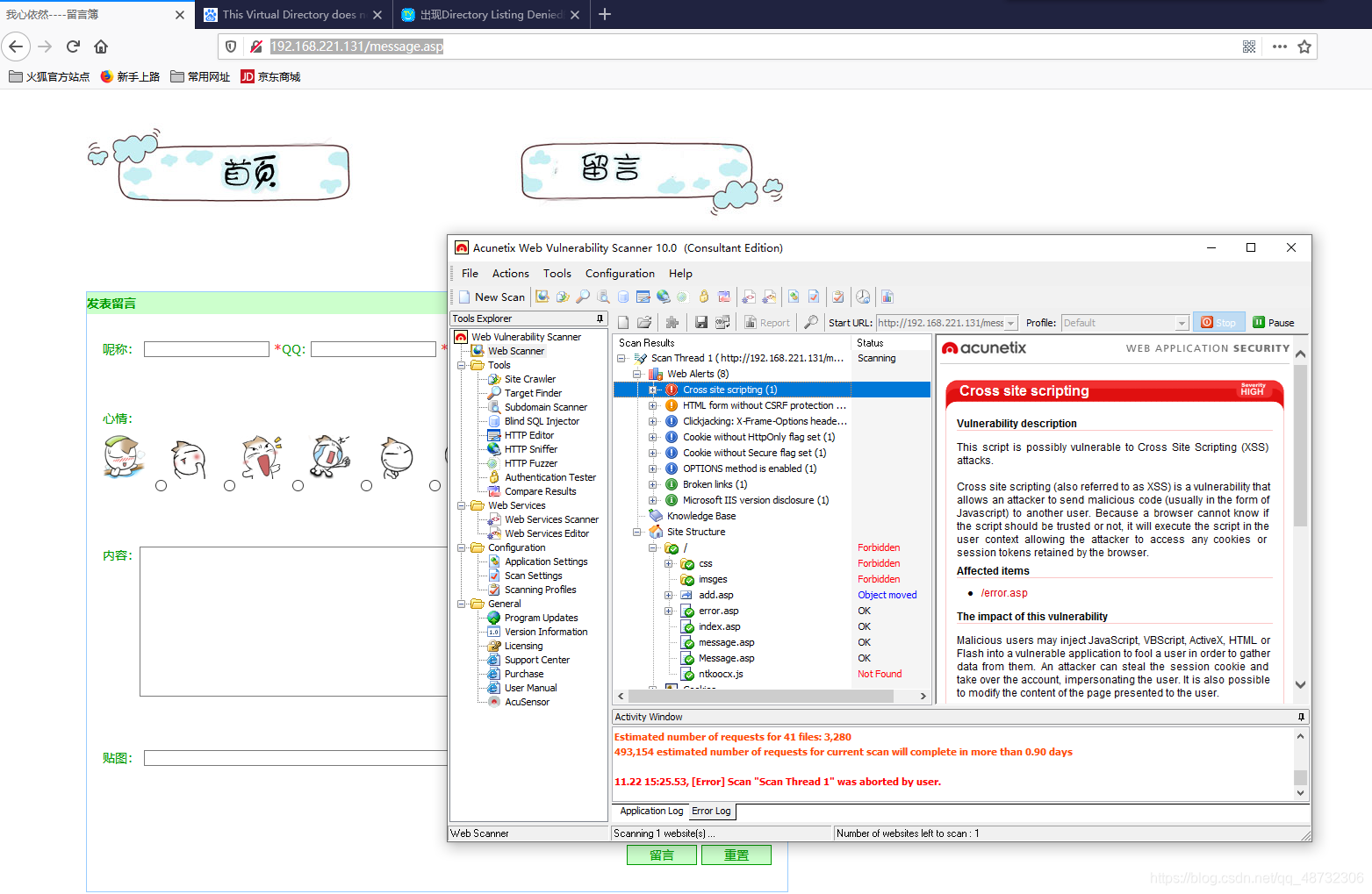Image resolution: width=1372 pixels, height=894 pixels.
Task: Select the first mood radio button
Action: click(161, 485)
